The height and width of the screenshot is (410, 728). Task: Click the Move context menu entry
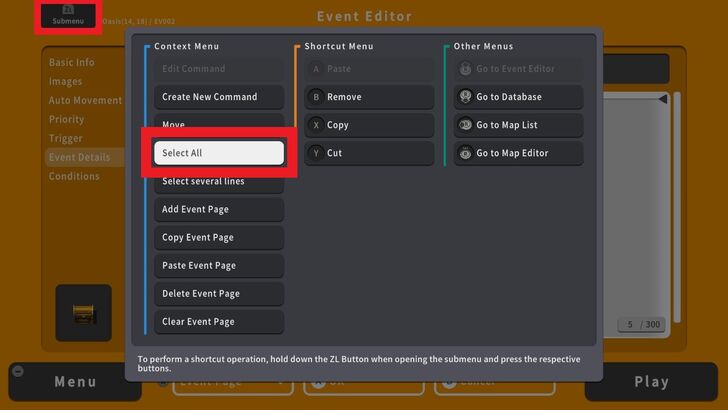point(219,122)
